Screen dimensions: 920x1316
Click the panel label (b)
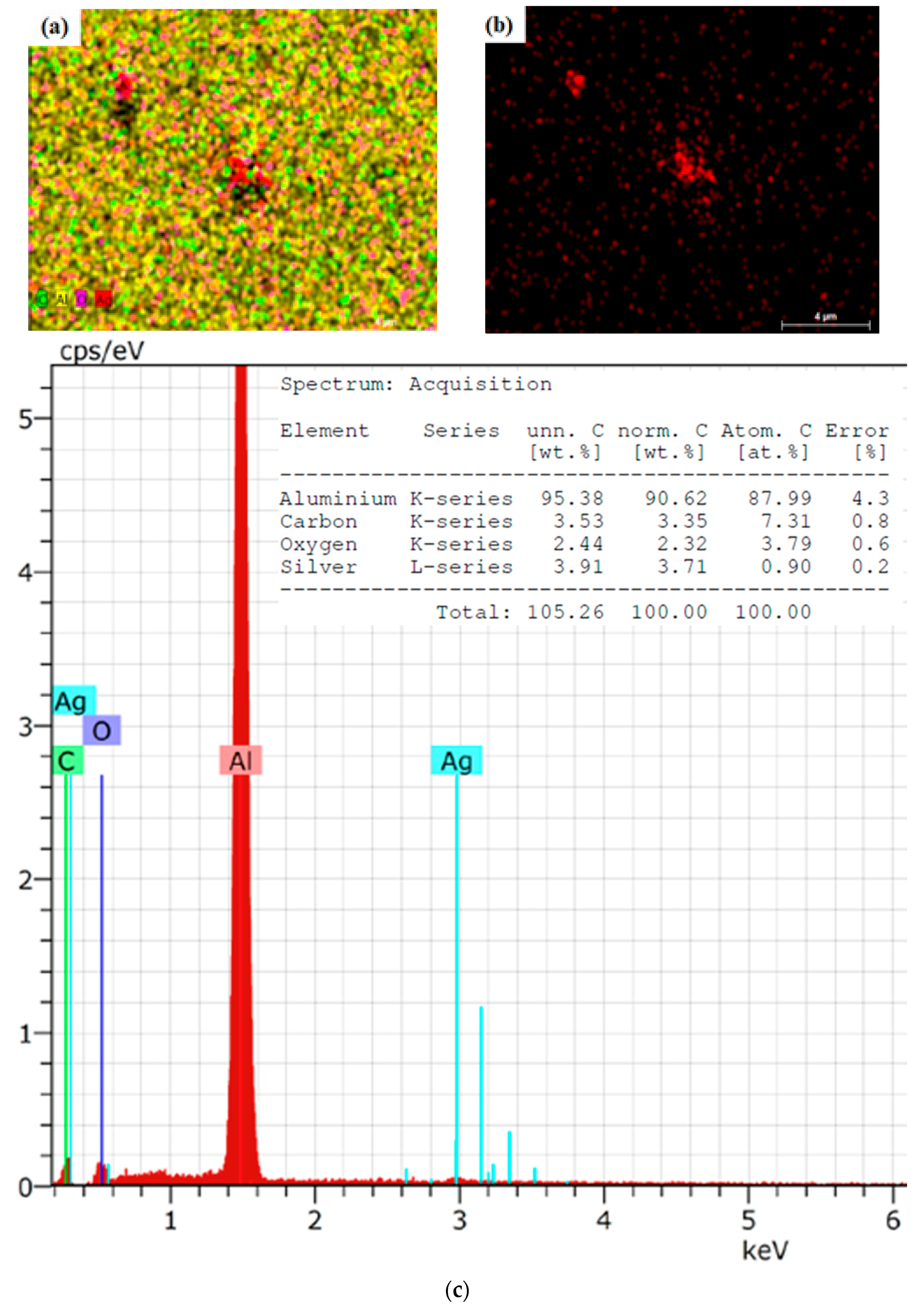498,26
